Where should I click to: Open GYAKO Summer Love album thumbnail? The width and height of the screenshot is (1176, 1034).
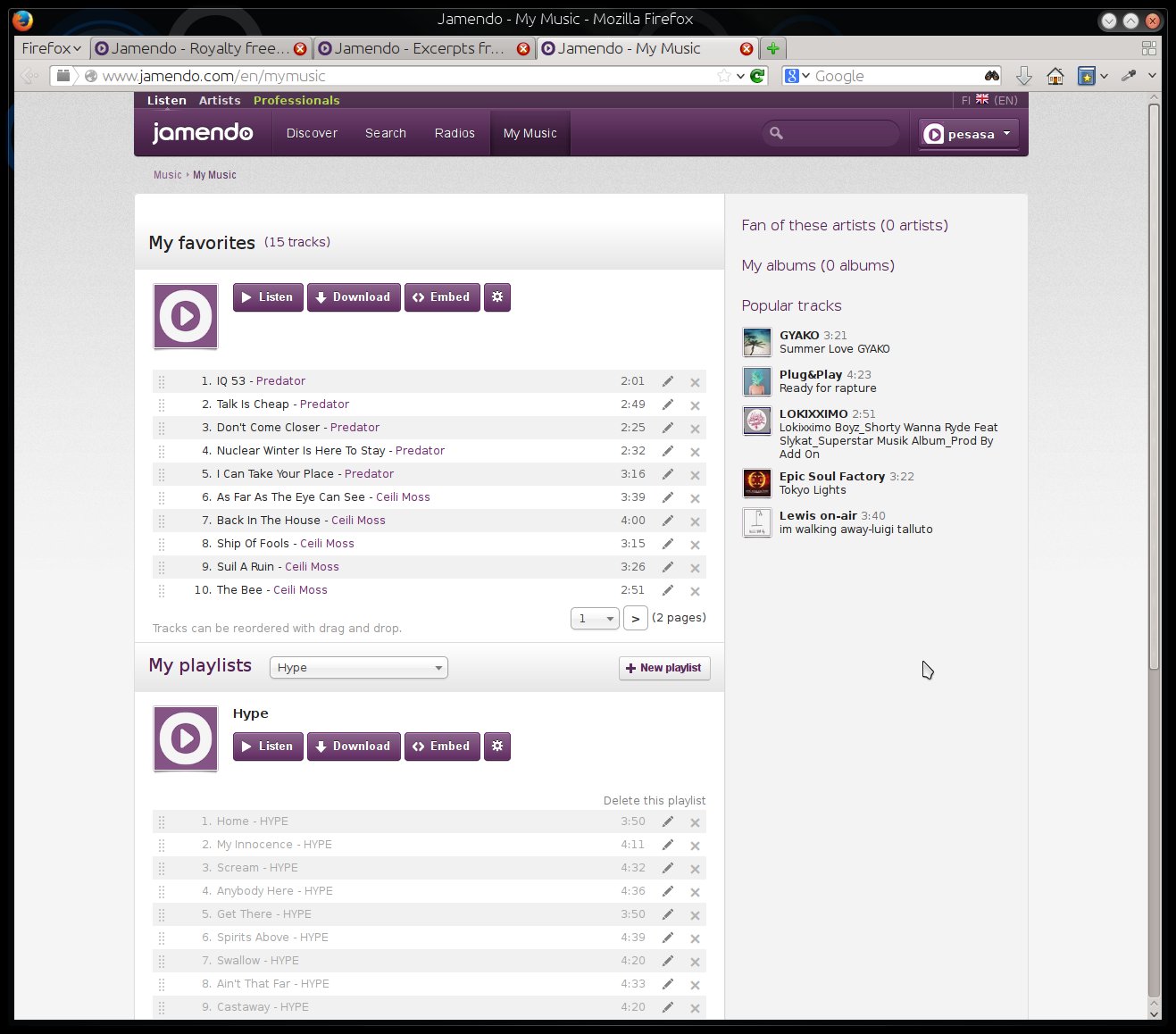click(757, 342)
